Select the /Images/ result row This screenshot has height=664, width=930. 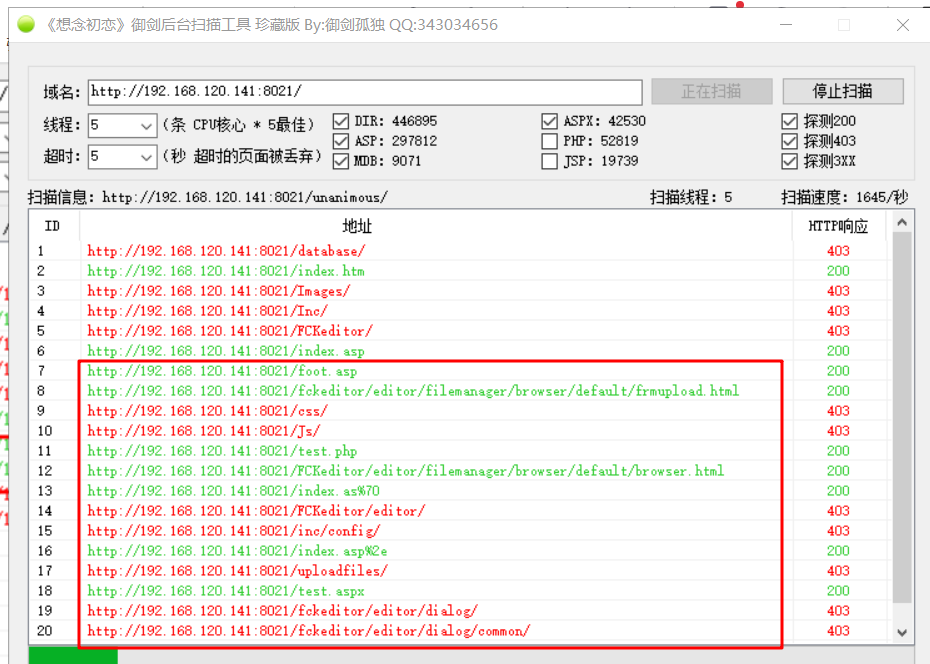click(x=457, y=291)
